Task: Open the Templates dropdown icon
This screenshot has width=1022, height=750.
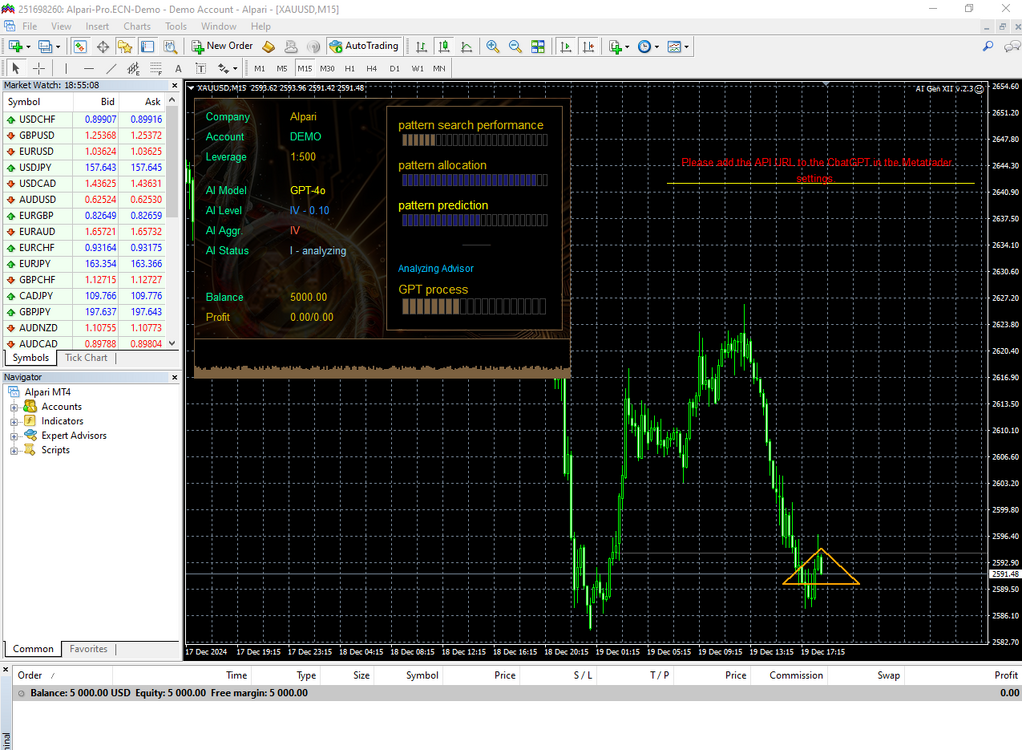Action: click(678, 46)
